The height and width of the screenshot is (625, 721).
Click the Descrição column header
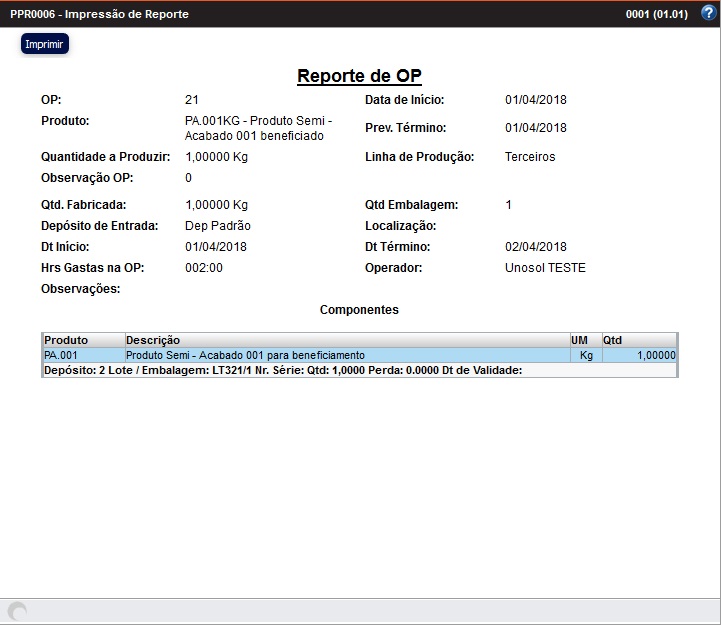click(x=348, y=340)
